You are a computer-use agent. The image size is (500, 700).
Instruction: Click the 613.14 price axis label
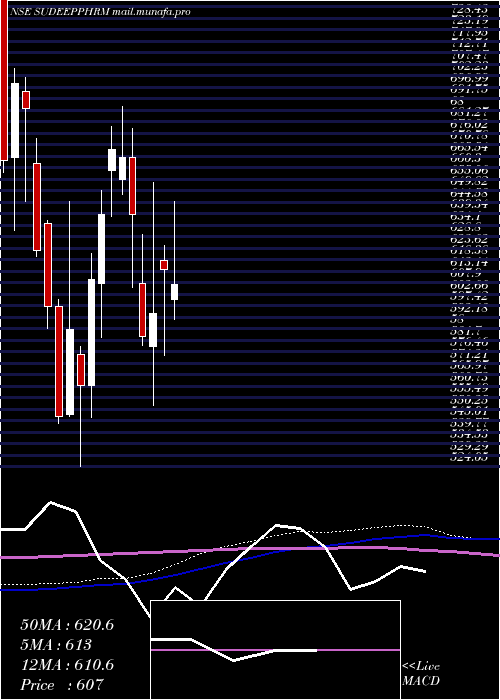pyautogui.click(x=469, y=262)
